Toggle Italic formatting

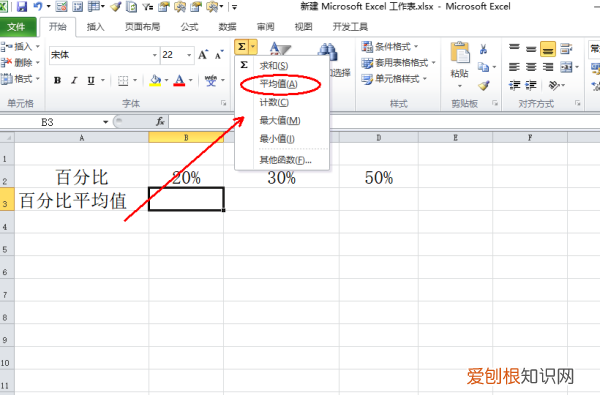pyautogui.click(x=74, y=80)
